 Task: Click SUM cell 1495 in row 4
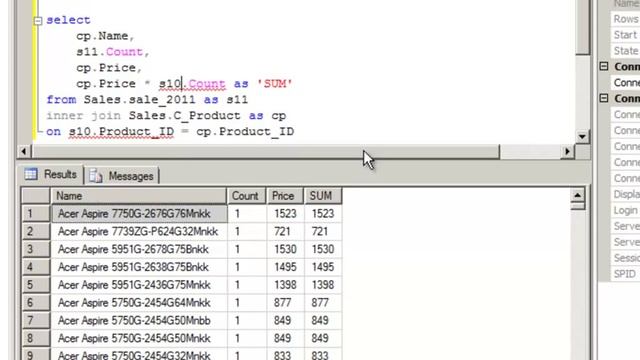point(323,267)
